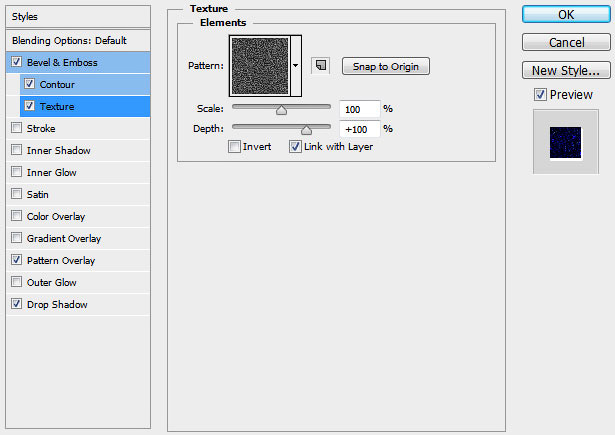Click the Depth slider handle
This screenshot has width=615, height=435.
coord(306,130)
